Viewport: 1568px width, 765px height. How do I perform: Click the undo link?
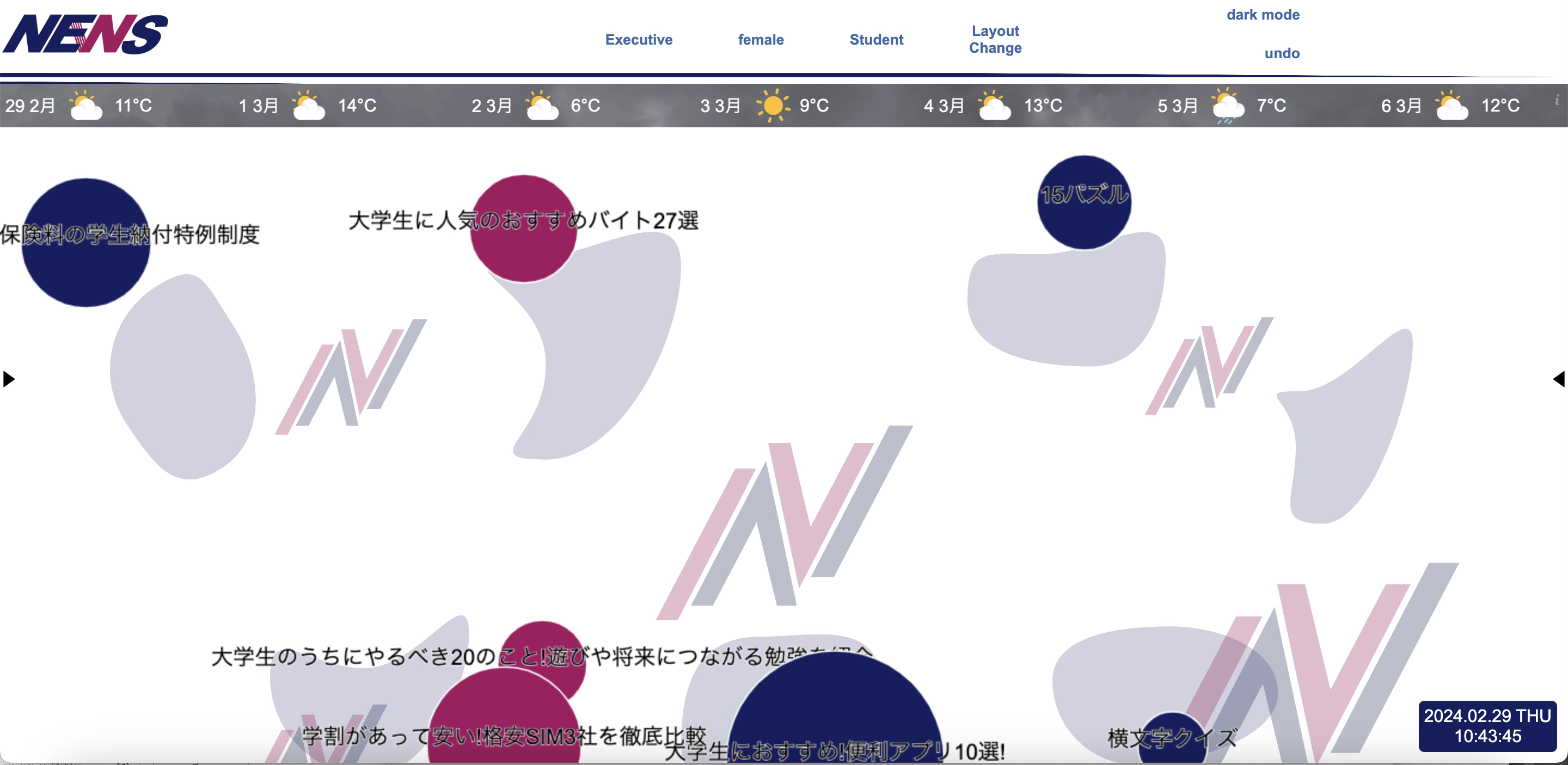(x=1282, y=53)
